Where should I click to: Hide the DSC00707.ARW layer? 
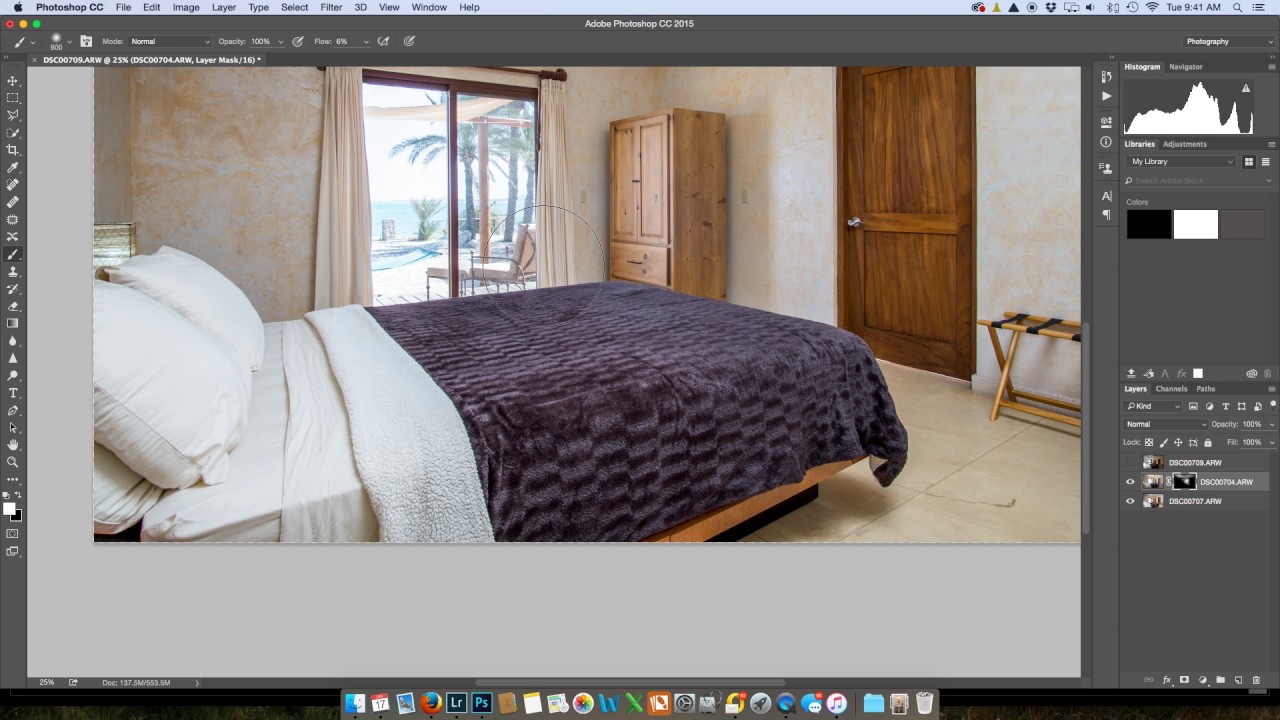pyautogui.click(x=1131, y=501)
